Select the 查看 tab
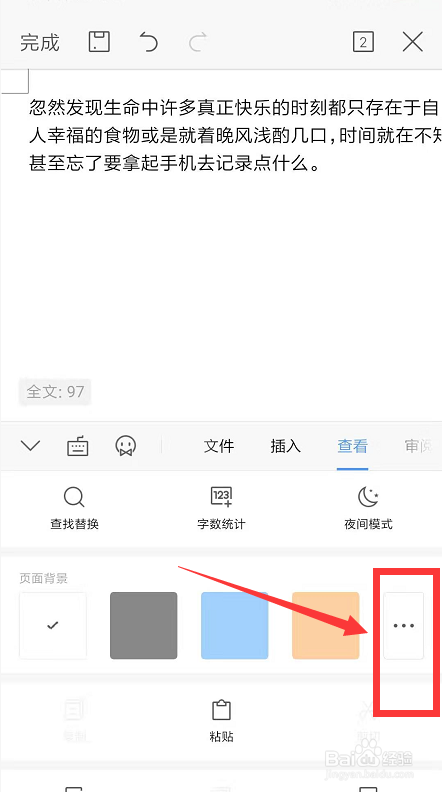Screen dimensions: 442x792 click(353, 446)
